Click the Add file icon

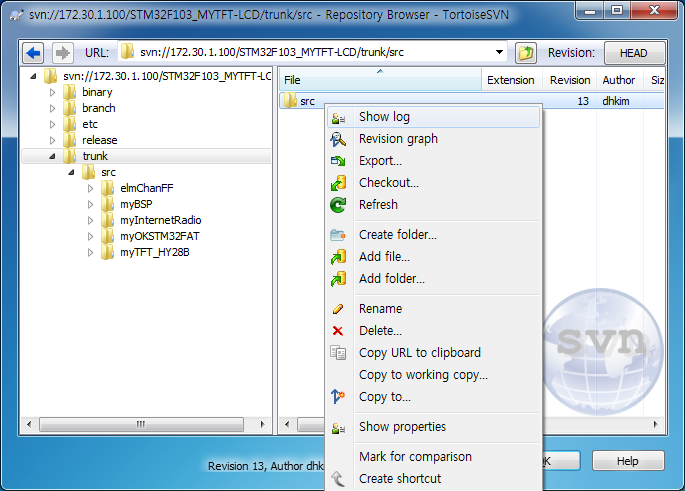338,257
